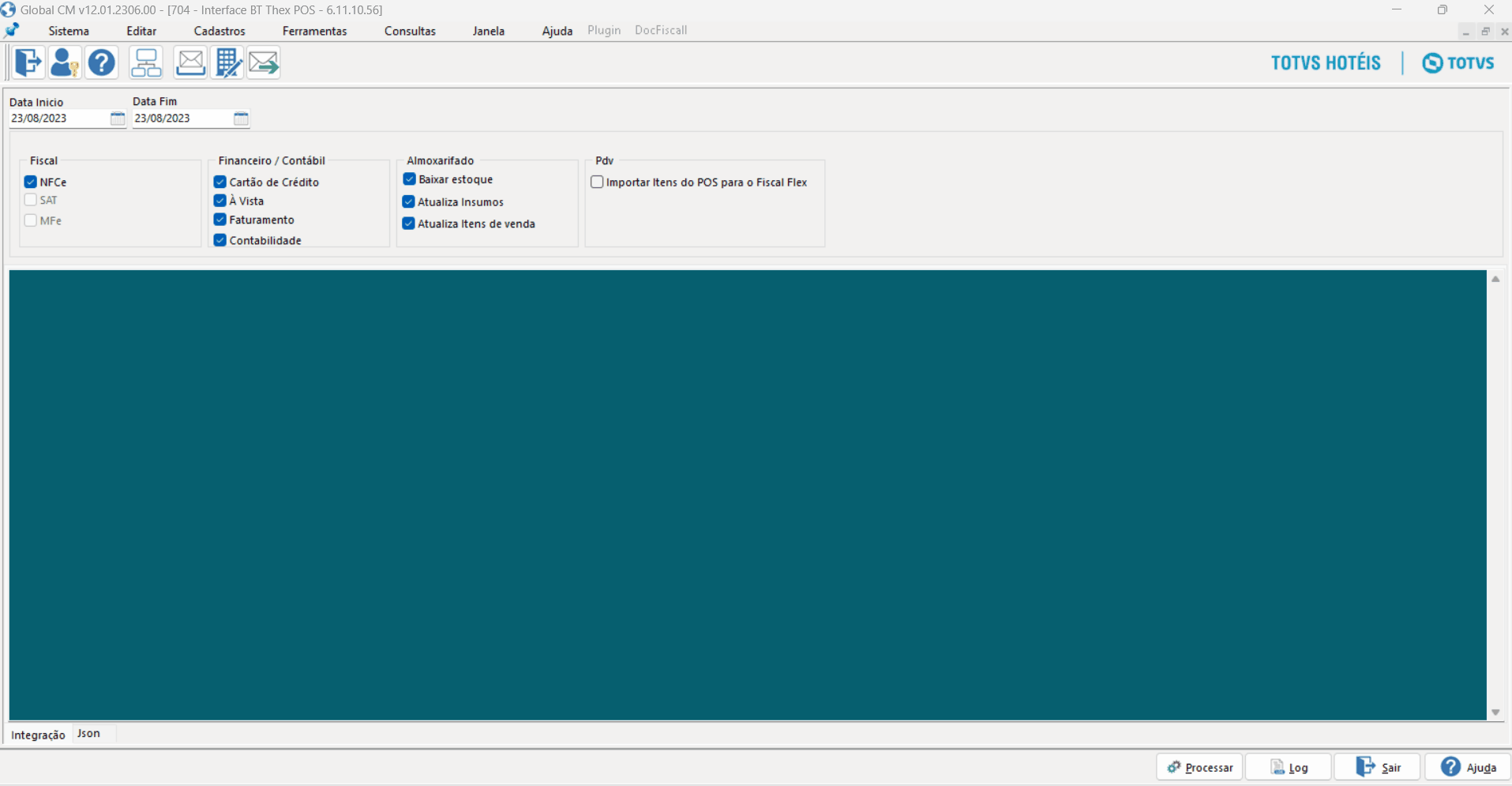Click the exit door icon in the toolbar
Screen dimensions: 1512x786
point(28,62)
